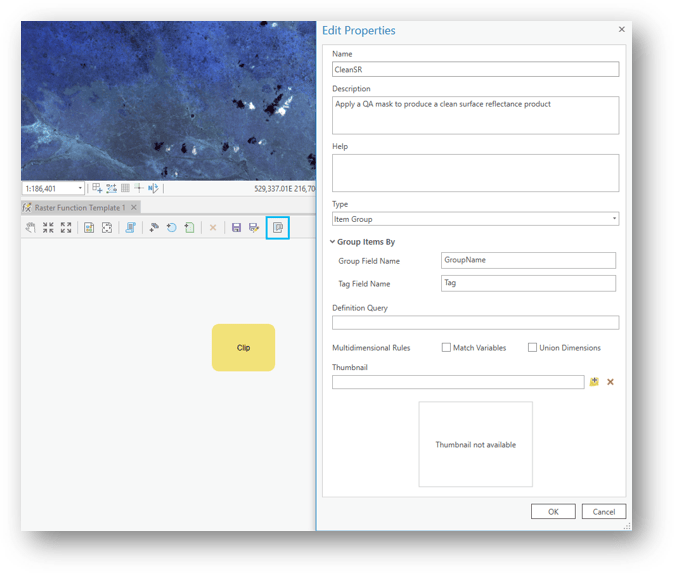Open the Type dropdown showing Item Group
This screenshot has width=674, height=573.
point(475,219)
